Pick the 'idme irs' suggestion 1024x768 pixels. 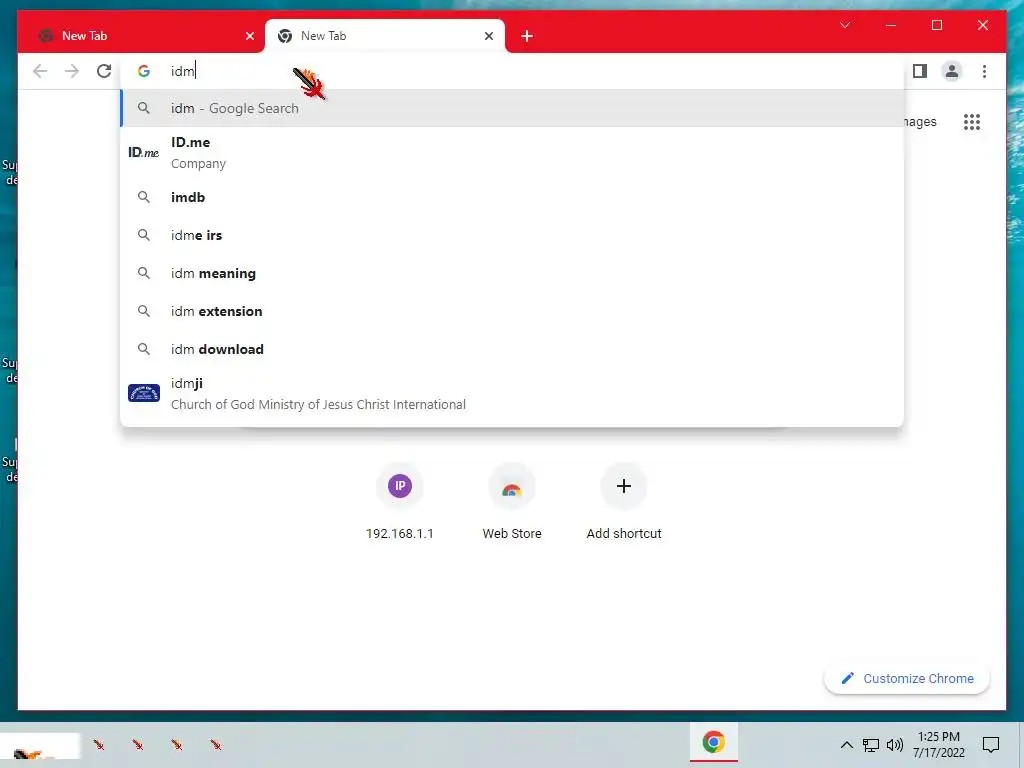pyautogui.click(x=513, y=235)
